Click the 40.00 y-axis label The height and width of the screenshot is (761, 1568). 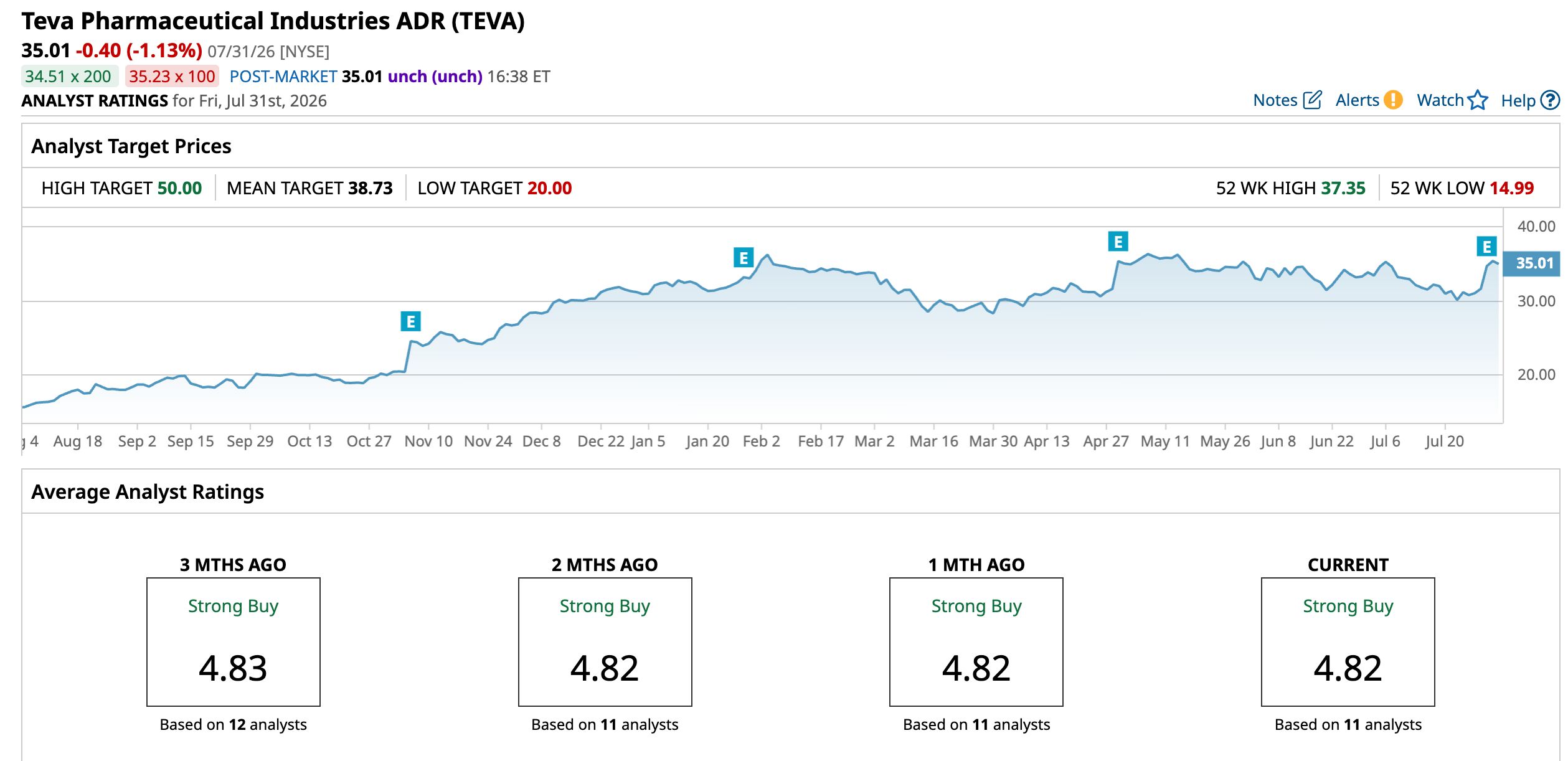point(1536,226)
